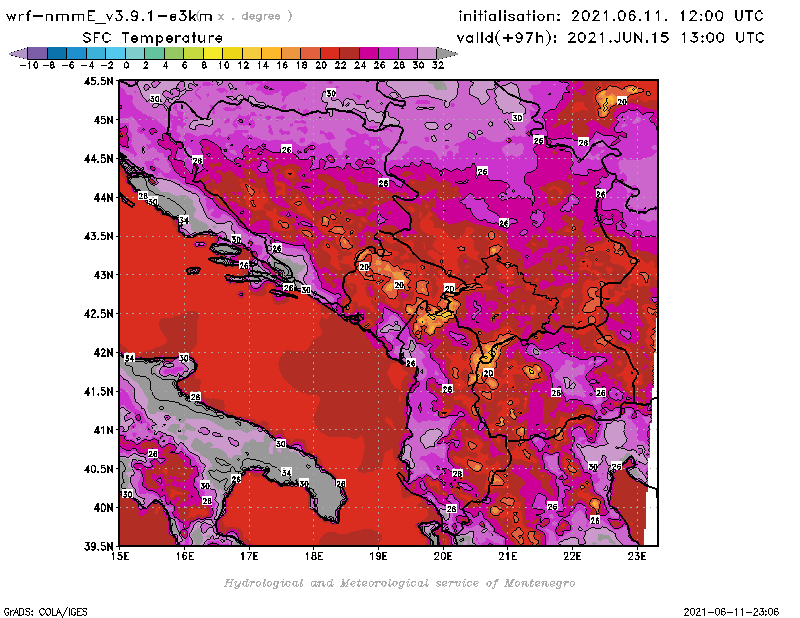Click the '41N' latitude axis label
The height and width of the screenshot is (618, 800).
pyautogui.click(x=104, y=430)
